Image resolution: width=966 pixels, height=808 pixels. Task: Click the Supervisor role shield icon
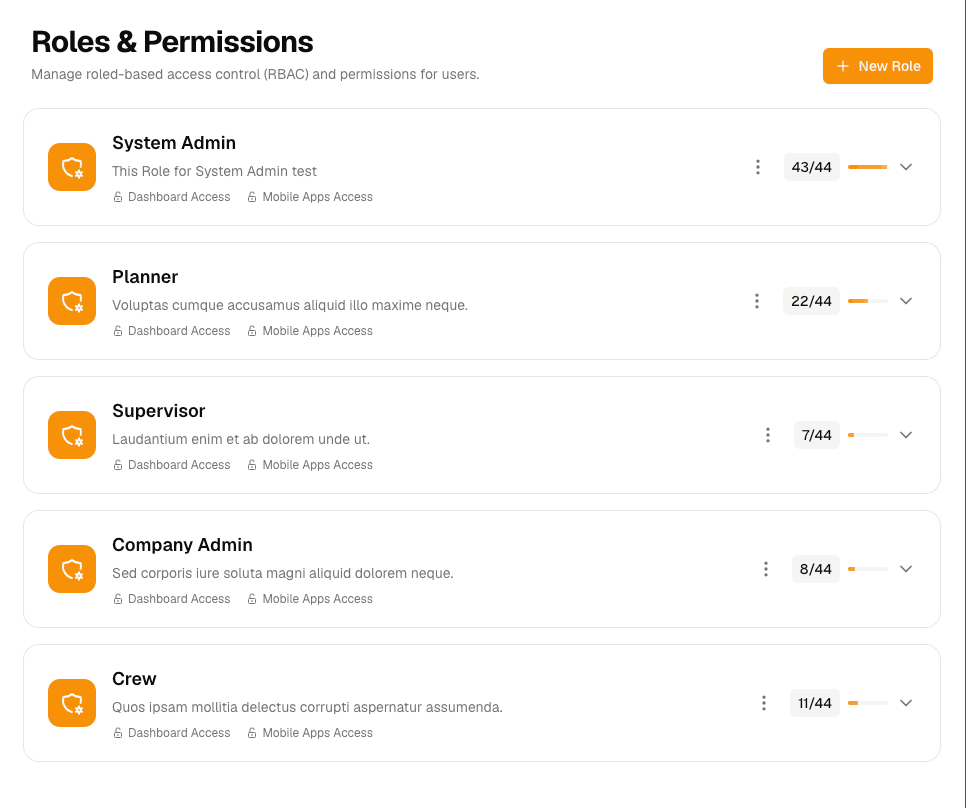[72, 435]
